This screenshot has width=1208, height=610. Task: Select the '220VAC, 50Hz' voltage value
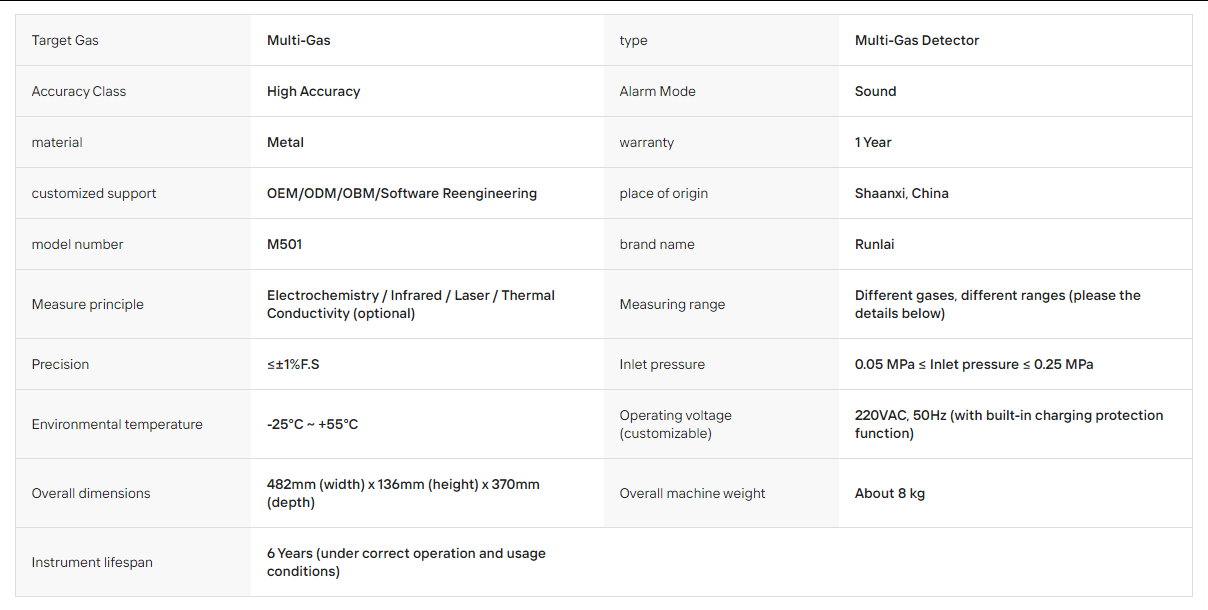[x=1009, y=424]
